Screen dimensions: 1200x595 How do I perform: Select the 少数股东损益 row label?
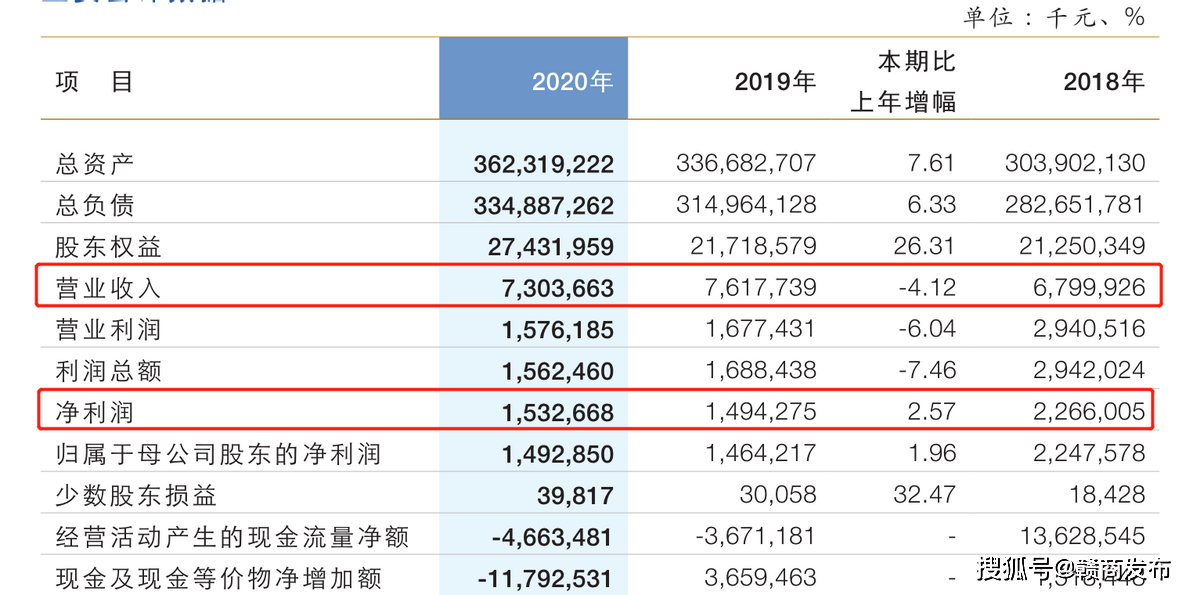tap(136, 495)
